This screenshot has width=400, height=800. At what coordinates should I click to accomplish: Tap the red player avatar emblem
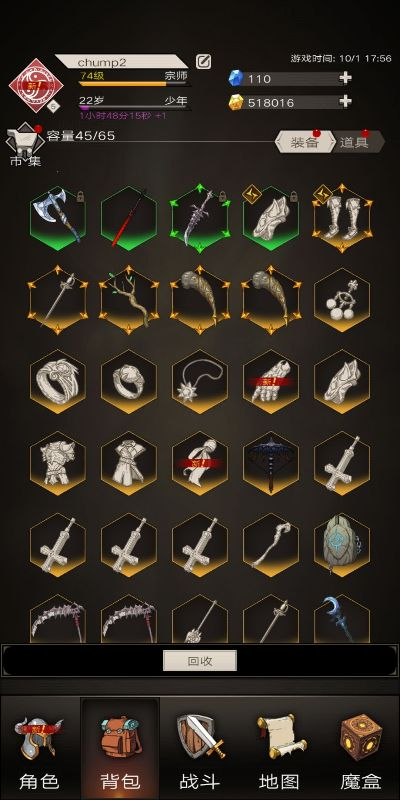pyautogui.click(x=36, y=85)
